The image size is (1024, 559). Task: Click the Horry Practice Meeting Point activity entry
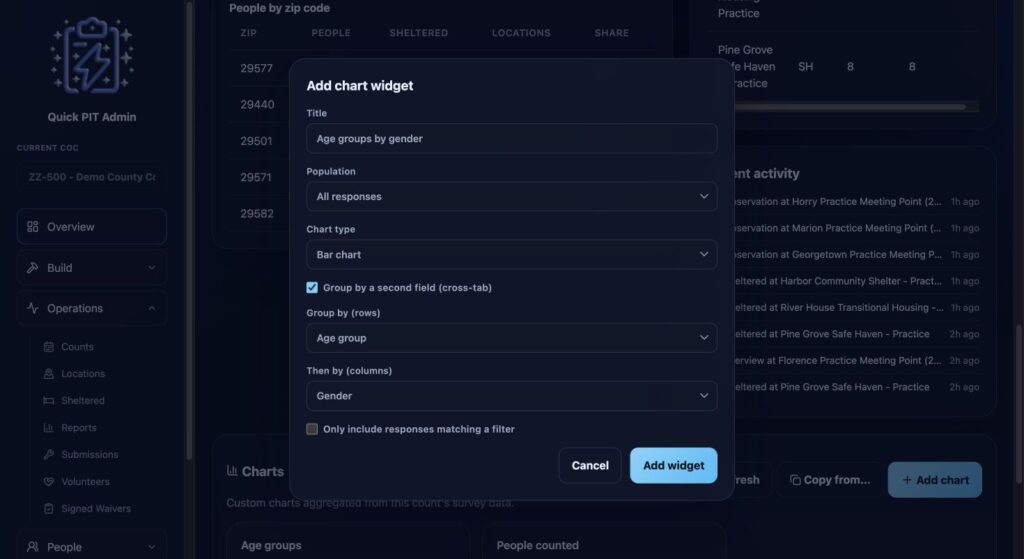[856, 202]
